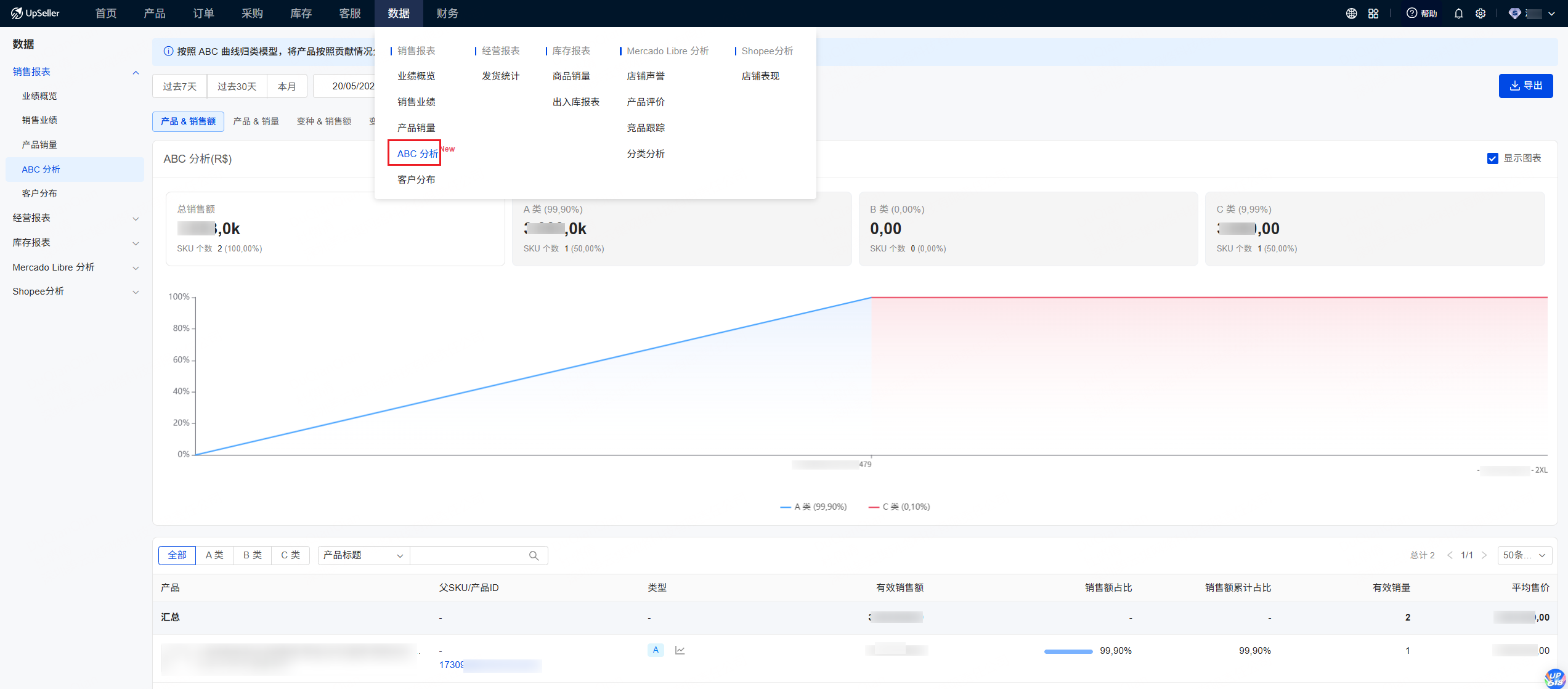Open product ID link starting with 1730
Viewport: 1568px width, 689px height.
[x=490, y=665]
